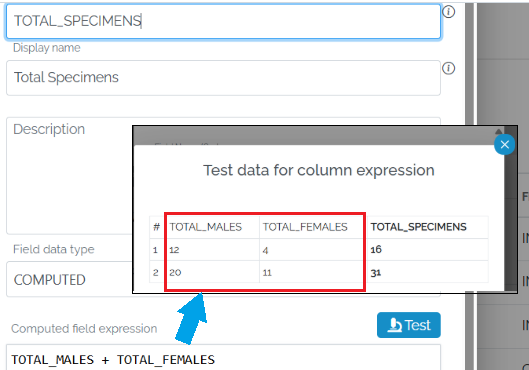Image resolution: width=529 pixels, height=370 pixels.
Task: Click the info icon beside TOTAL_SPECIMENS field
Action: [x=448, y=12]
